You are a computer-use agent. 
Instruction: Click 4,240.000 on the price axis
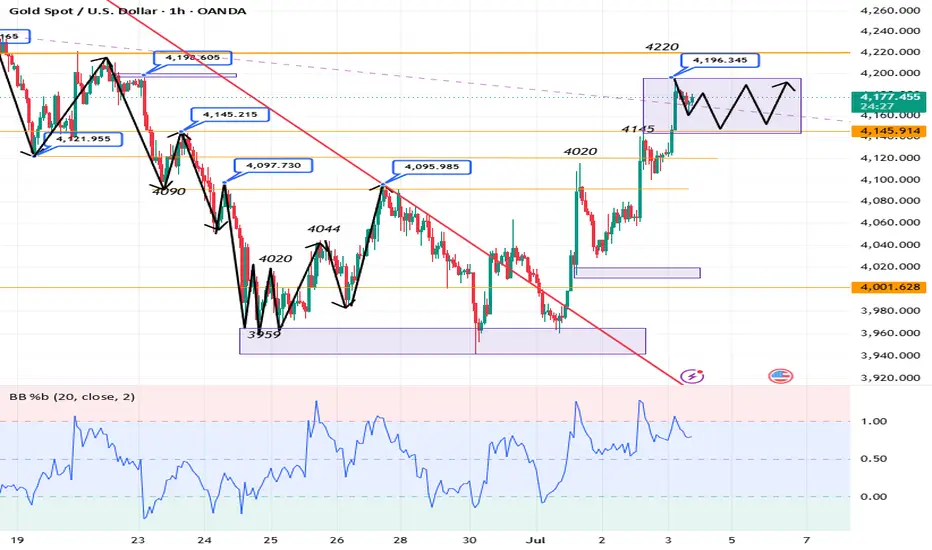[890, 31]
